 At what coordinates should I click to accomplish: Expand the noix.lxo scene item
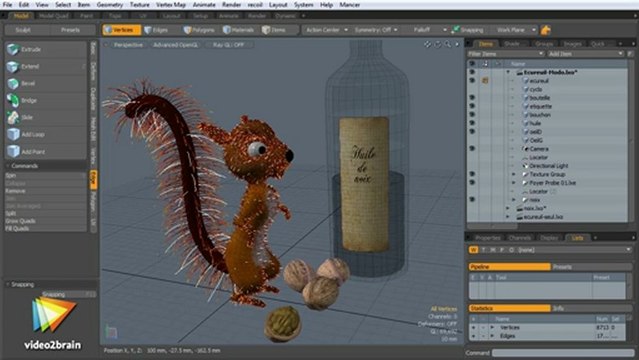[508, 208]
